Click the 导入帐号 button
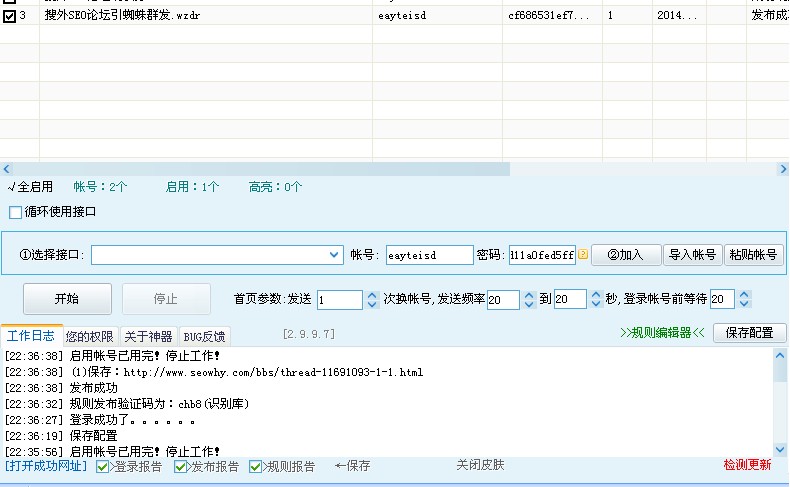This screenshot has width=790, height=487. (x=692, y=255)
